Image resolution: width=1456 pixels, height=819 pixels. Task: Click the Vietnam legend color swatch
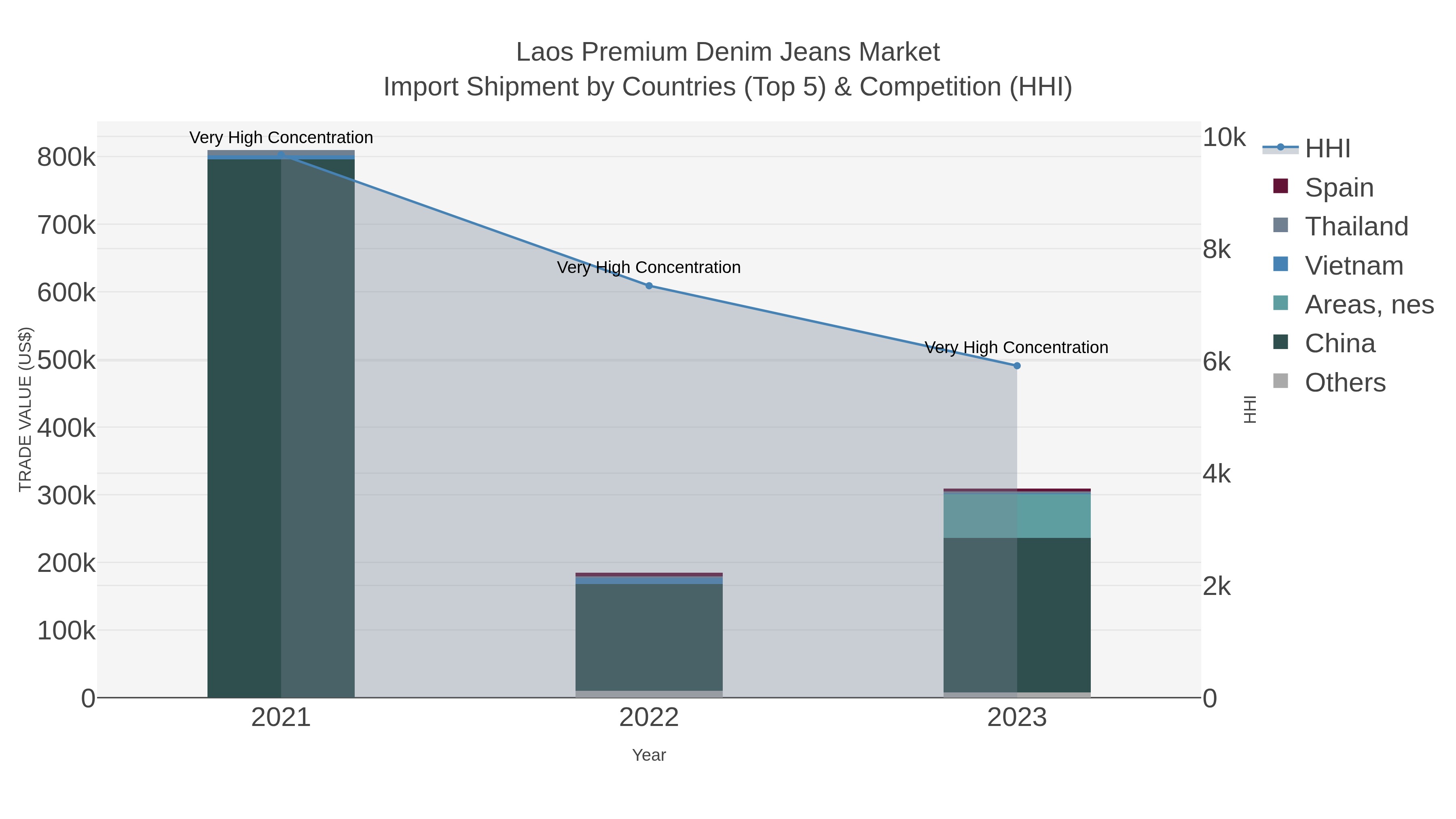[1280, 264]
